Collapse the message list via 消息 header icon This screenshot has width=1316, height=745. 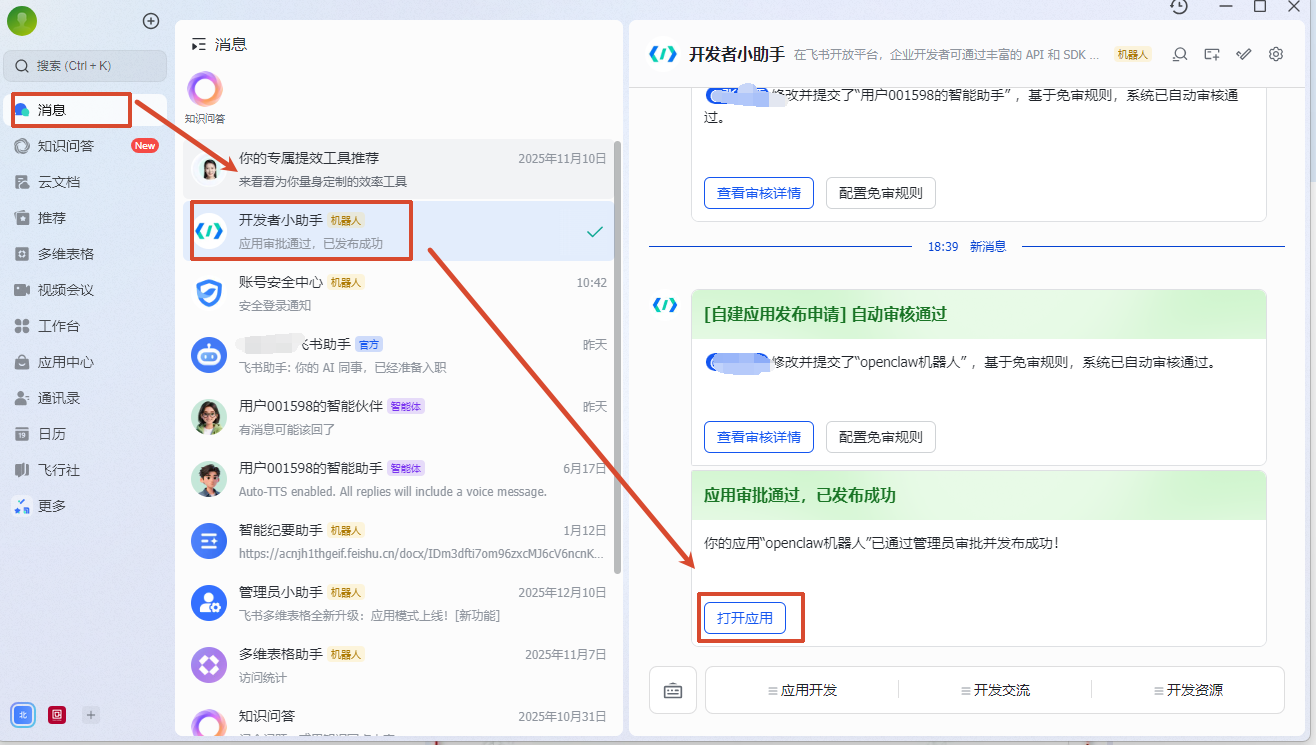[198, 44]
